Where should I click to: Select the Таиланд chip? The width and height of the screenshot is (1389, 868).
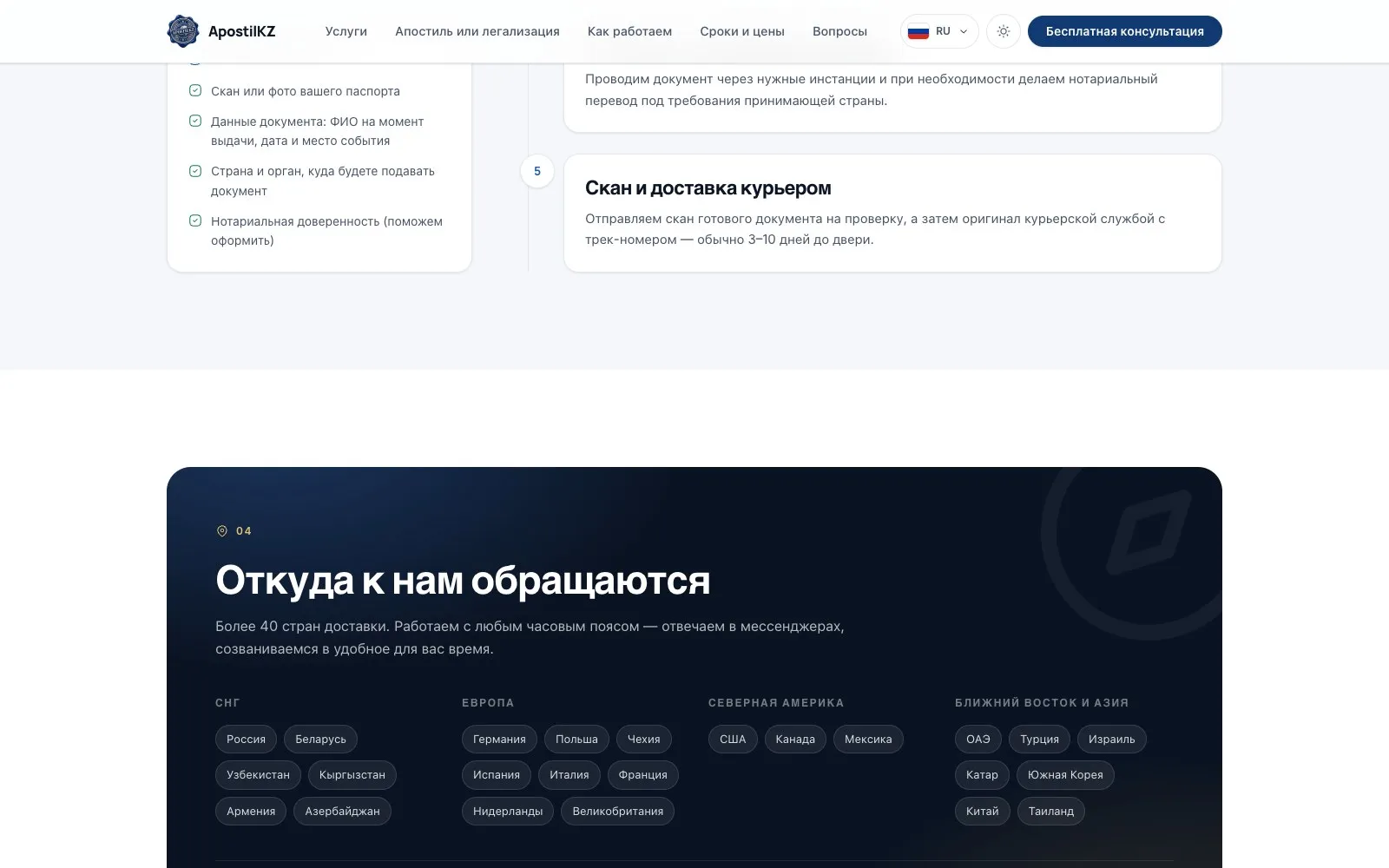point(1051,811)
